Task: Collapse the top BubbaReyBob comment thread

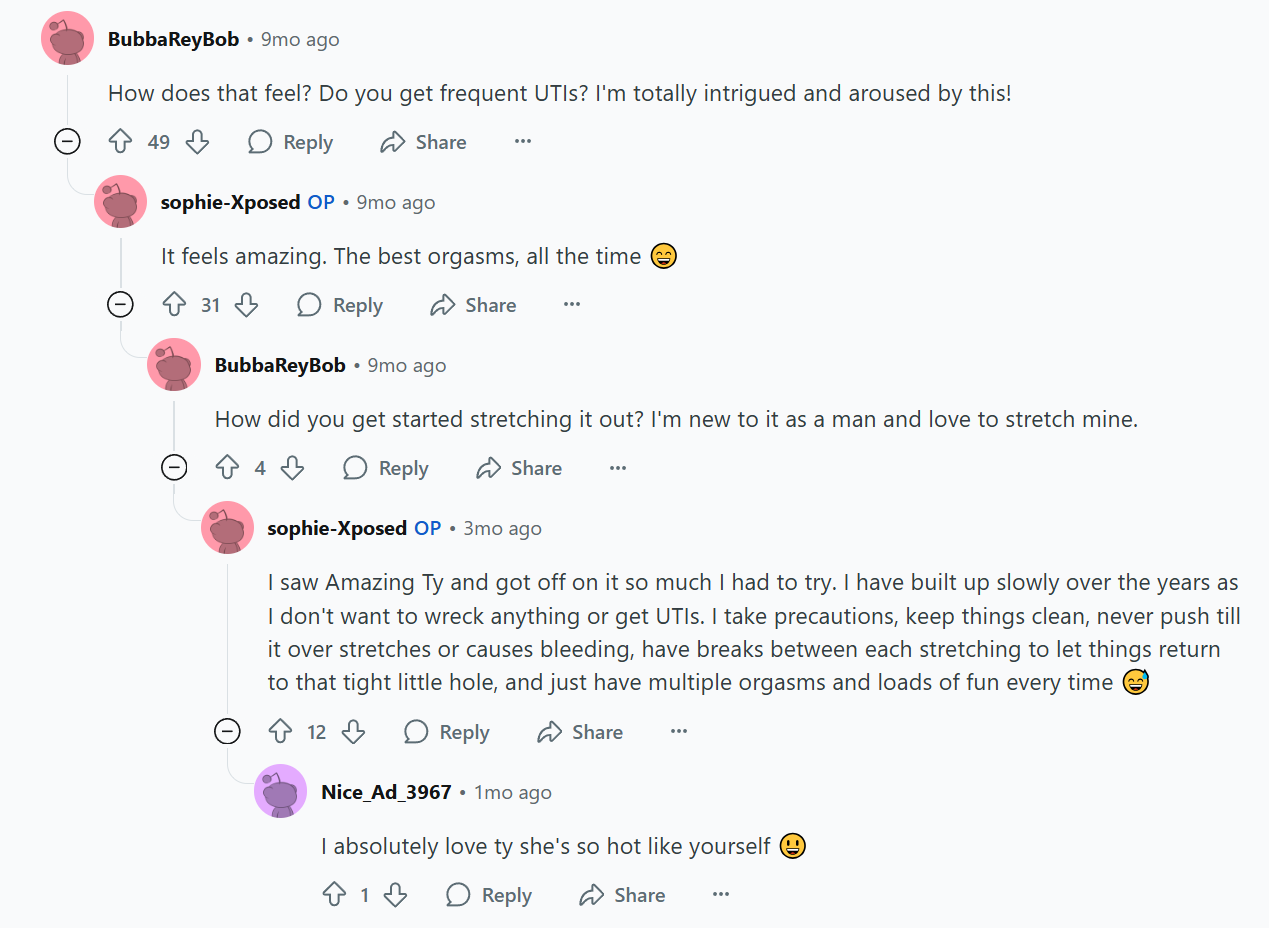Action: coord(67,142)
